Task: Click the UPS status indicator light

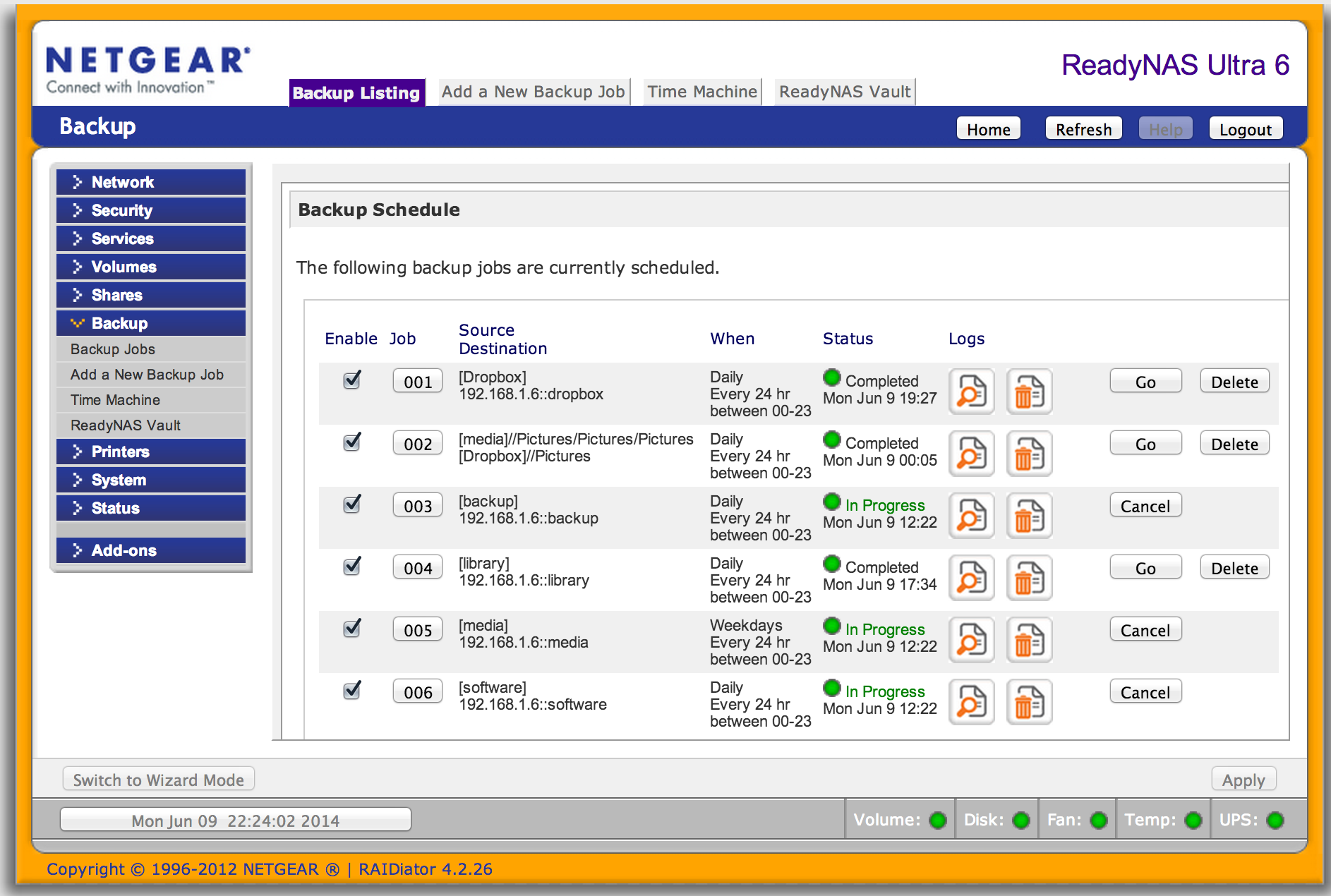Action: (x=1275, y=820)
